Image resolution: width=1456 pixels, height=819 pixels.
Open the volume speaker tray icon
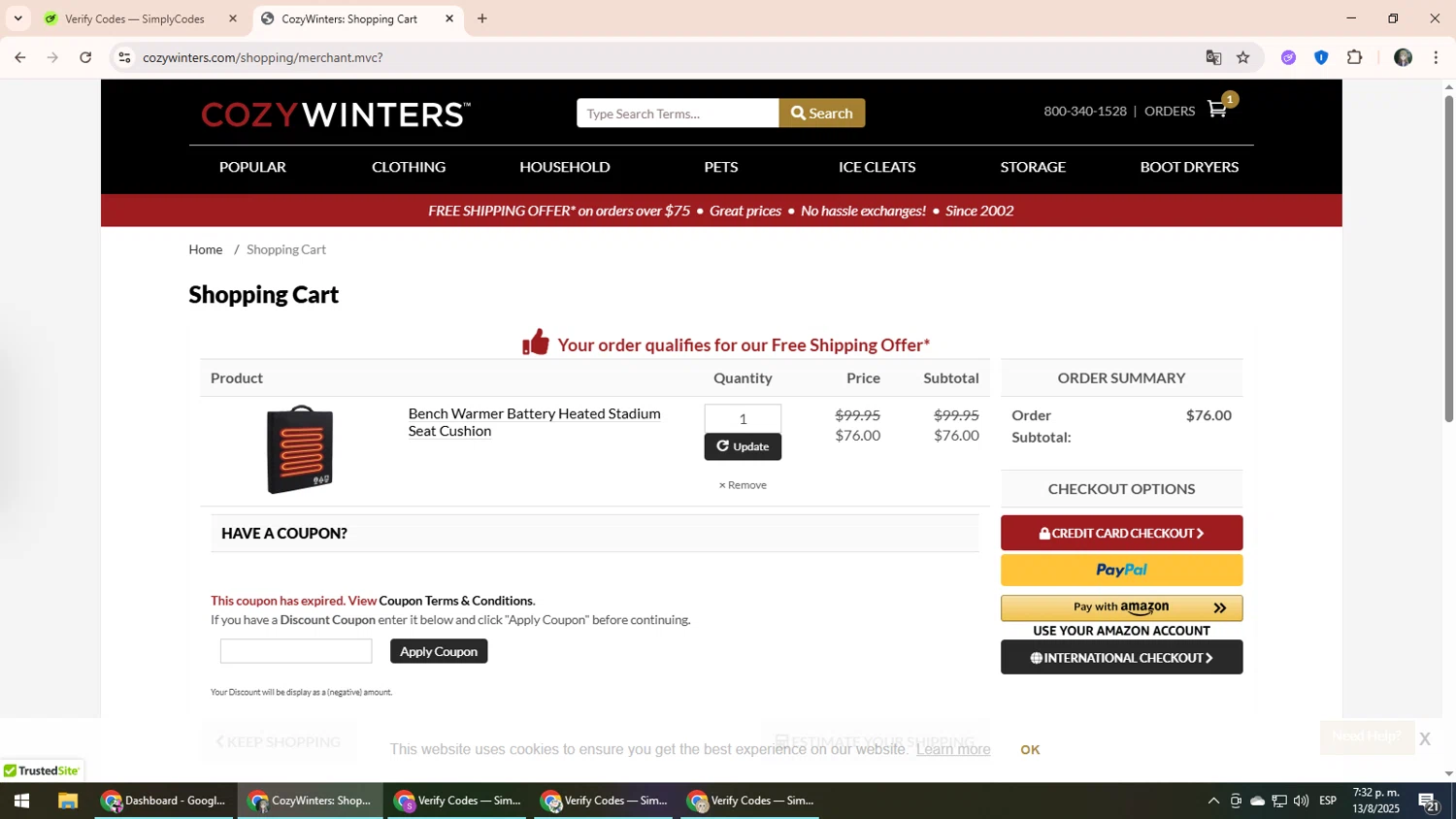pos(1301,801)
